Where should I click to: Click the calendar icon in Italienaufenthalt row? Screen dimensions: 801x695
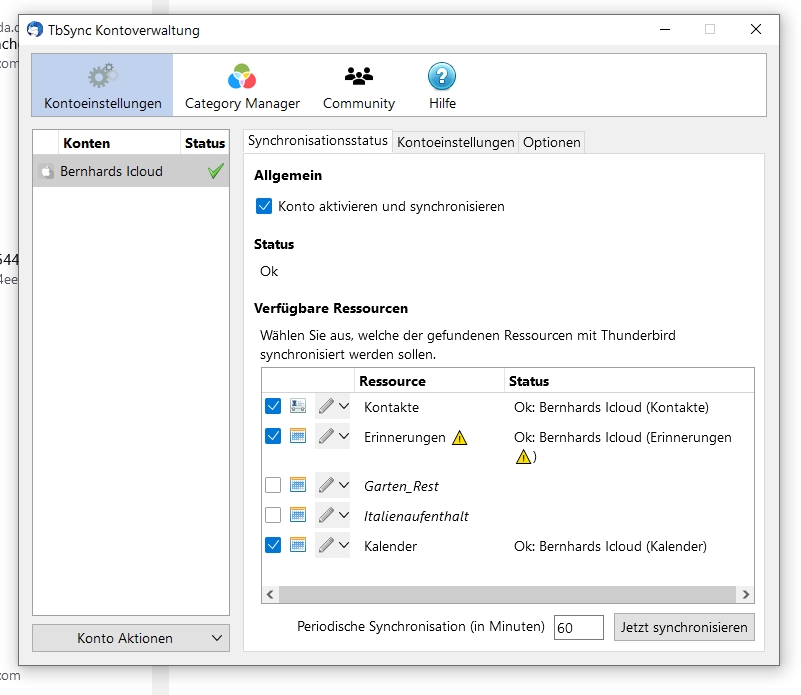click(x=298, y=515)
